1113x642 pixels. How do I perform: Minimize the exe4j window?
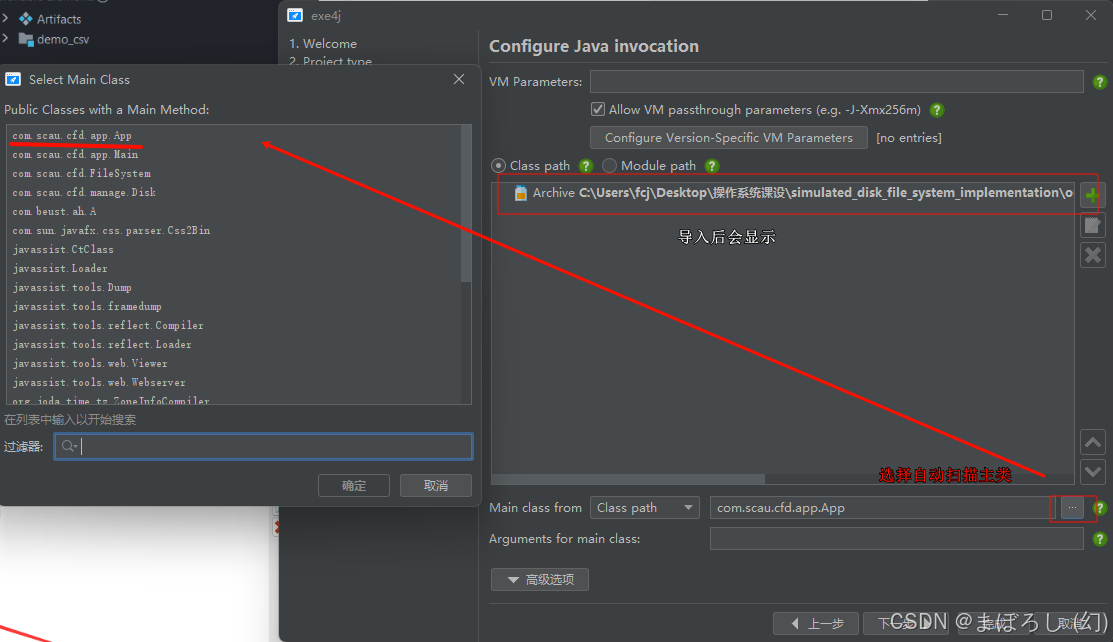(1002, 15)
